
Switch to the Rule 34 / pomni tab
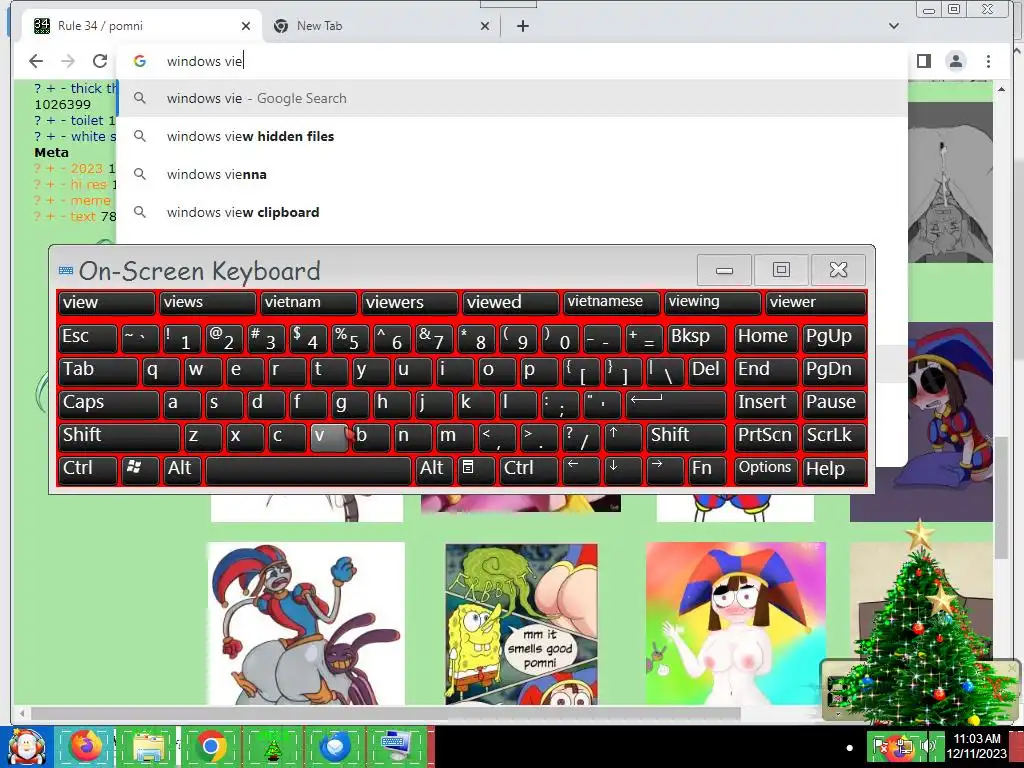coord(140,26)
